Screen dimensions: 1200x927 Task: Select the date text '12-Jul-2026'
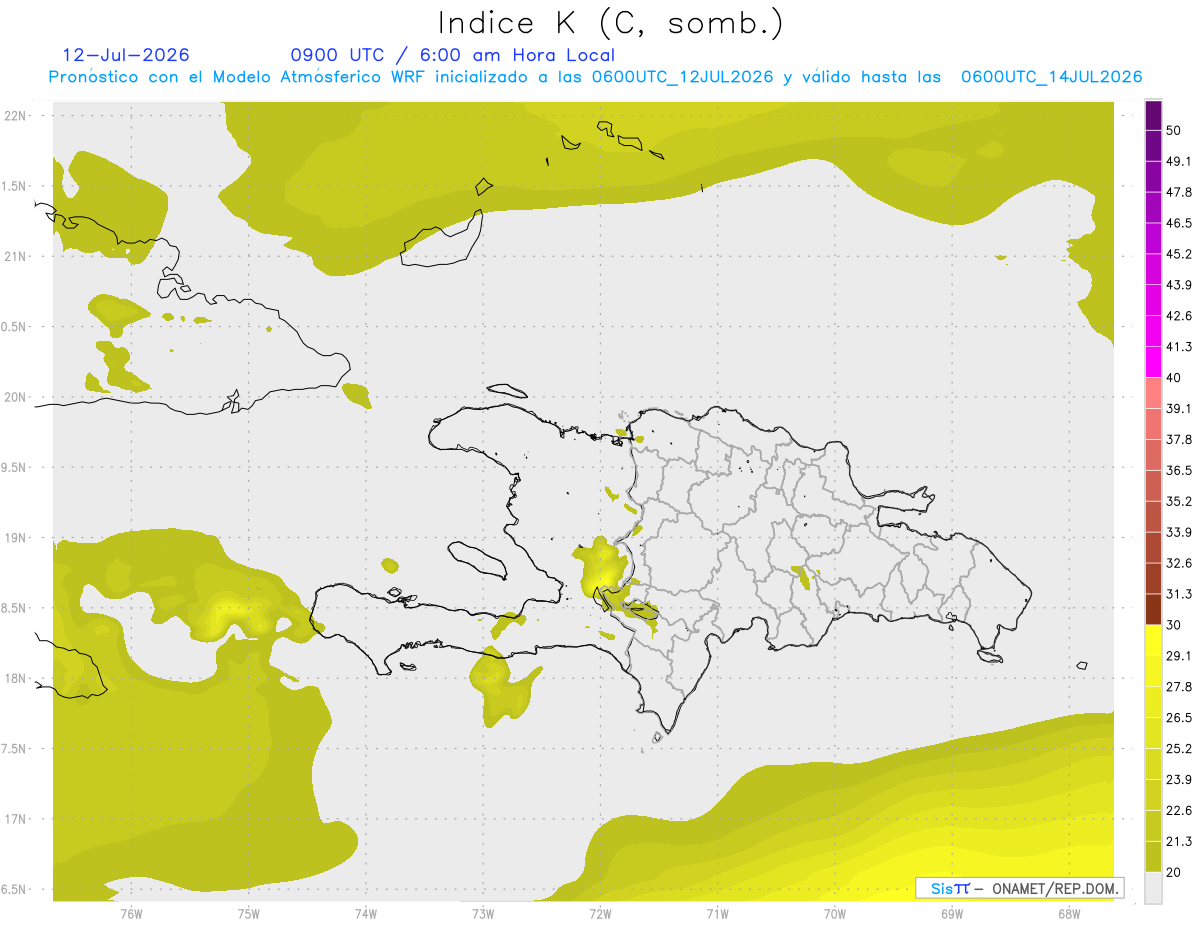(x=126, y=55)
